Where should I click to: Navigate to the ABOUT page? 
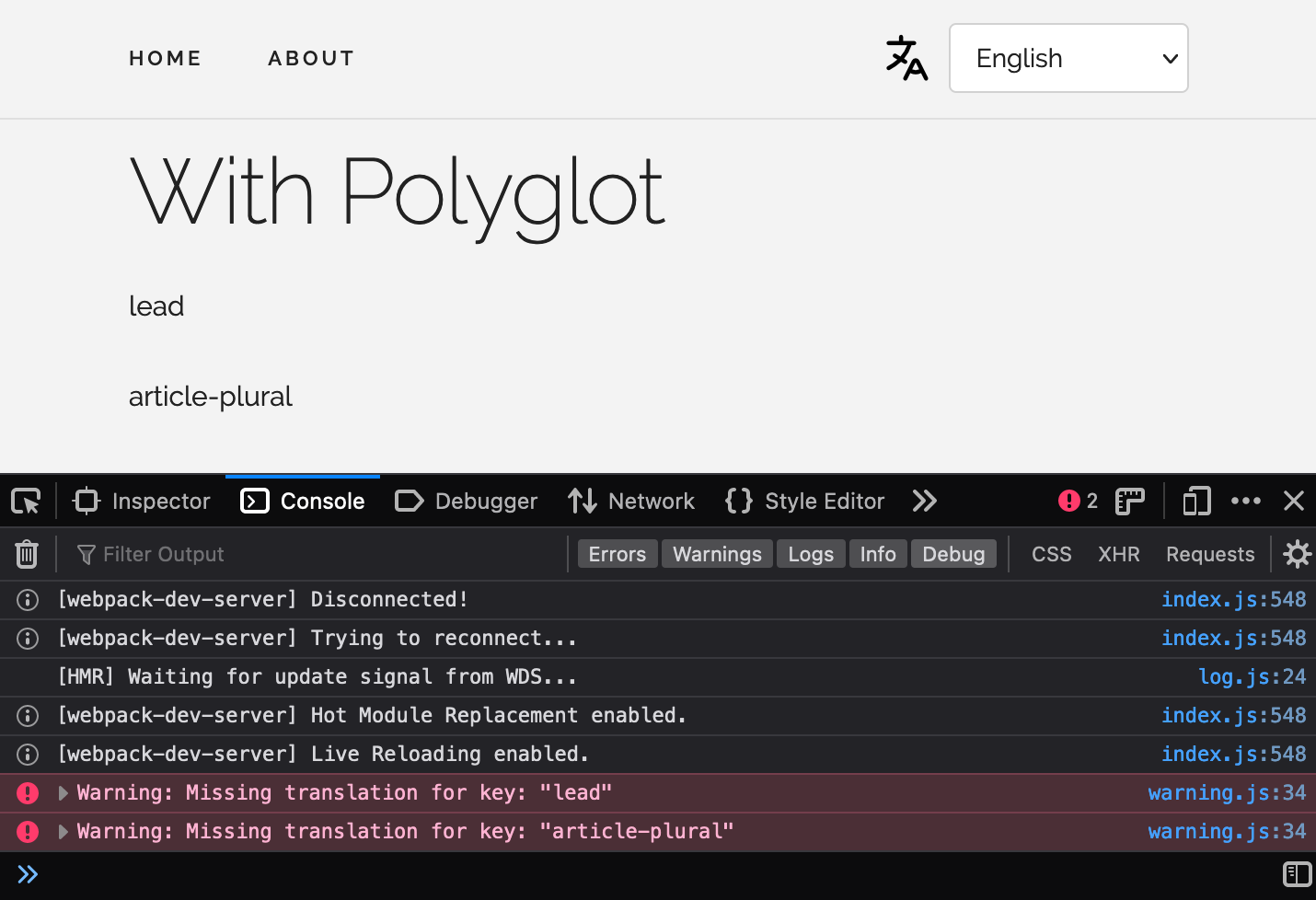(311, 58)
